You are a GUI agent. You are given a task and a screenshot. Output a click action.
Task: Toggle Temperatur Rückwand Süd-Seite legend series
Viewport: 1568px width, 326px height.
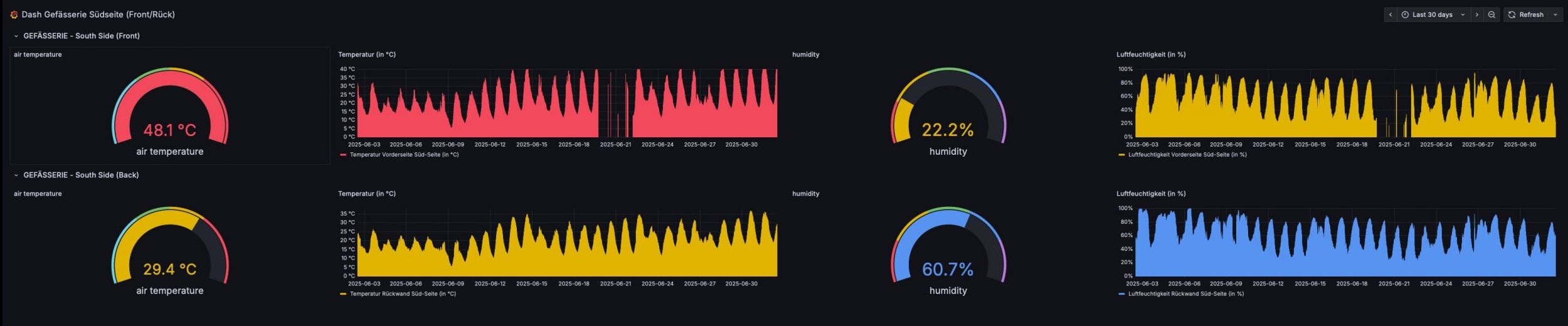[x=402, y=294]
